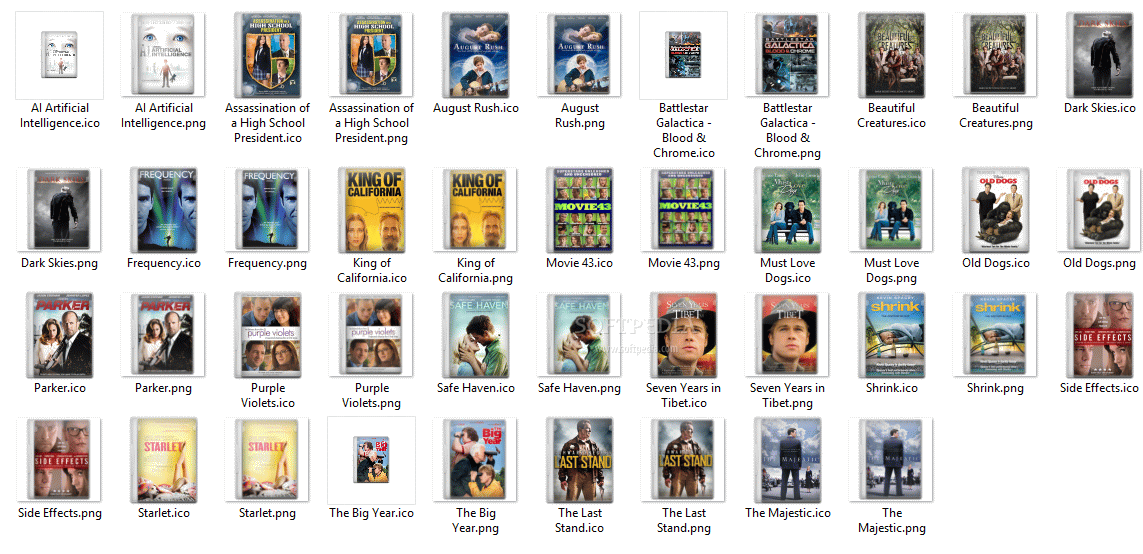This screenshot has height=554, width=1143.
Task: Click the 'Safe Haven.png' file name
Action: click(580, 388)
